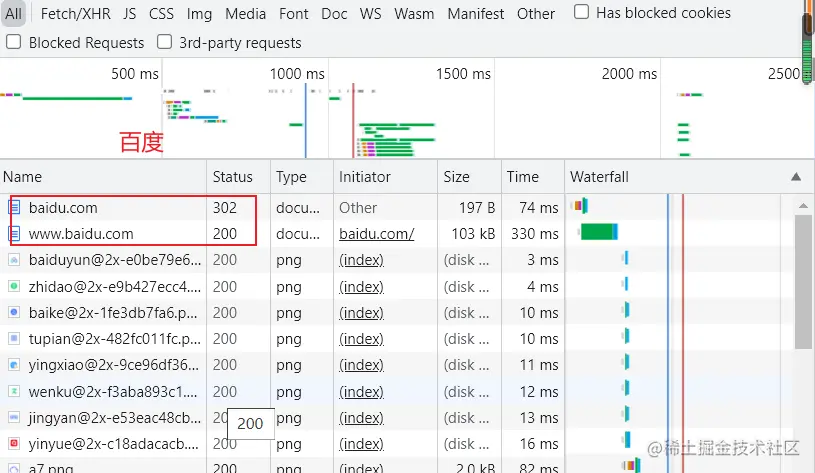Select the baike@2x png request name

tap(113, 313)
